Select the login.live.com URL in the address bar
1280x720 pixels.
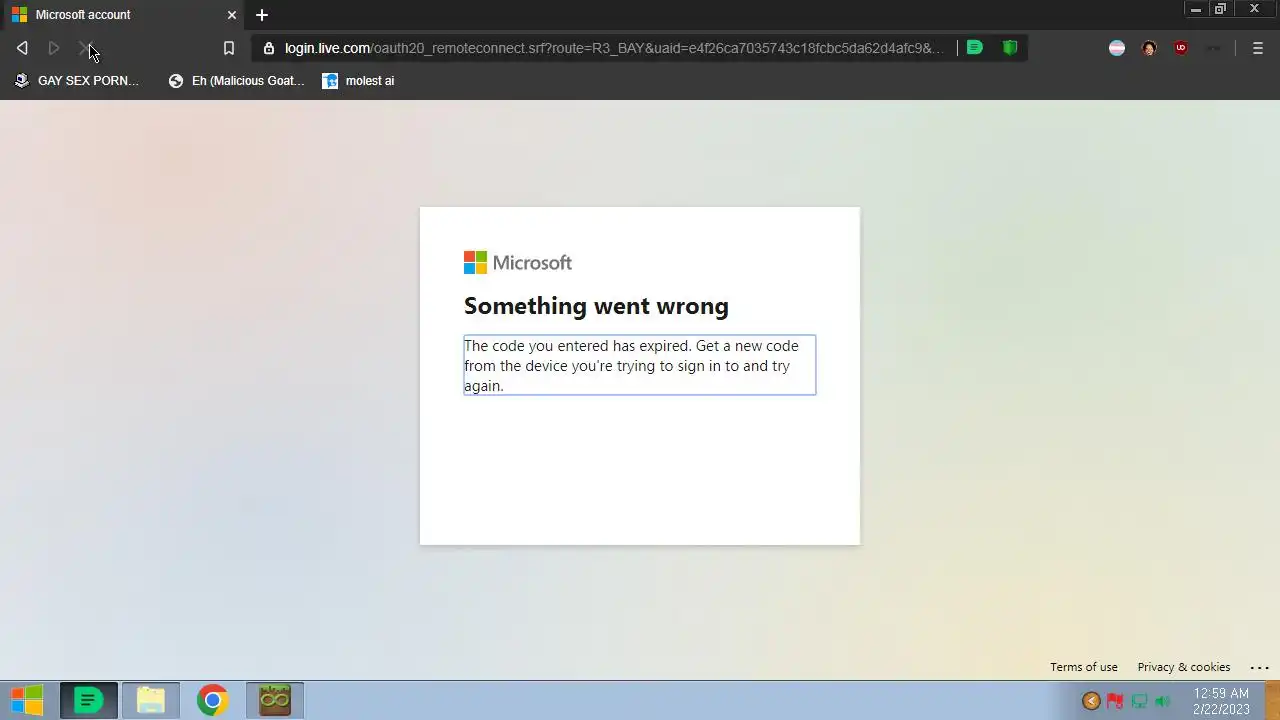pos(614,48)
